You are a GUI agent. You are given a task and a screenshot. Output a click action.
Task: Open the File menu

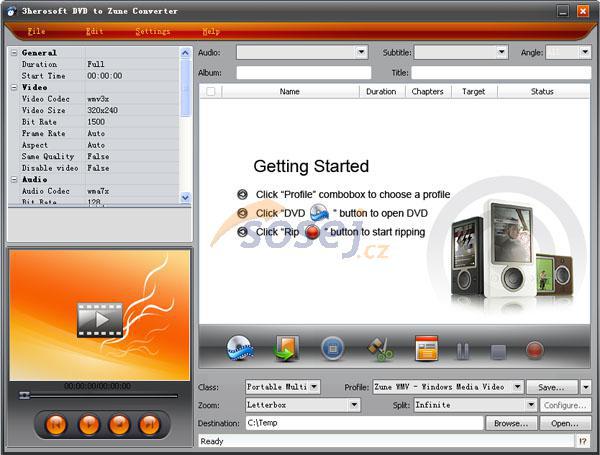click(x=36, y=31)
